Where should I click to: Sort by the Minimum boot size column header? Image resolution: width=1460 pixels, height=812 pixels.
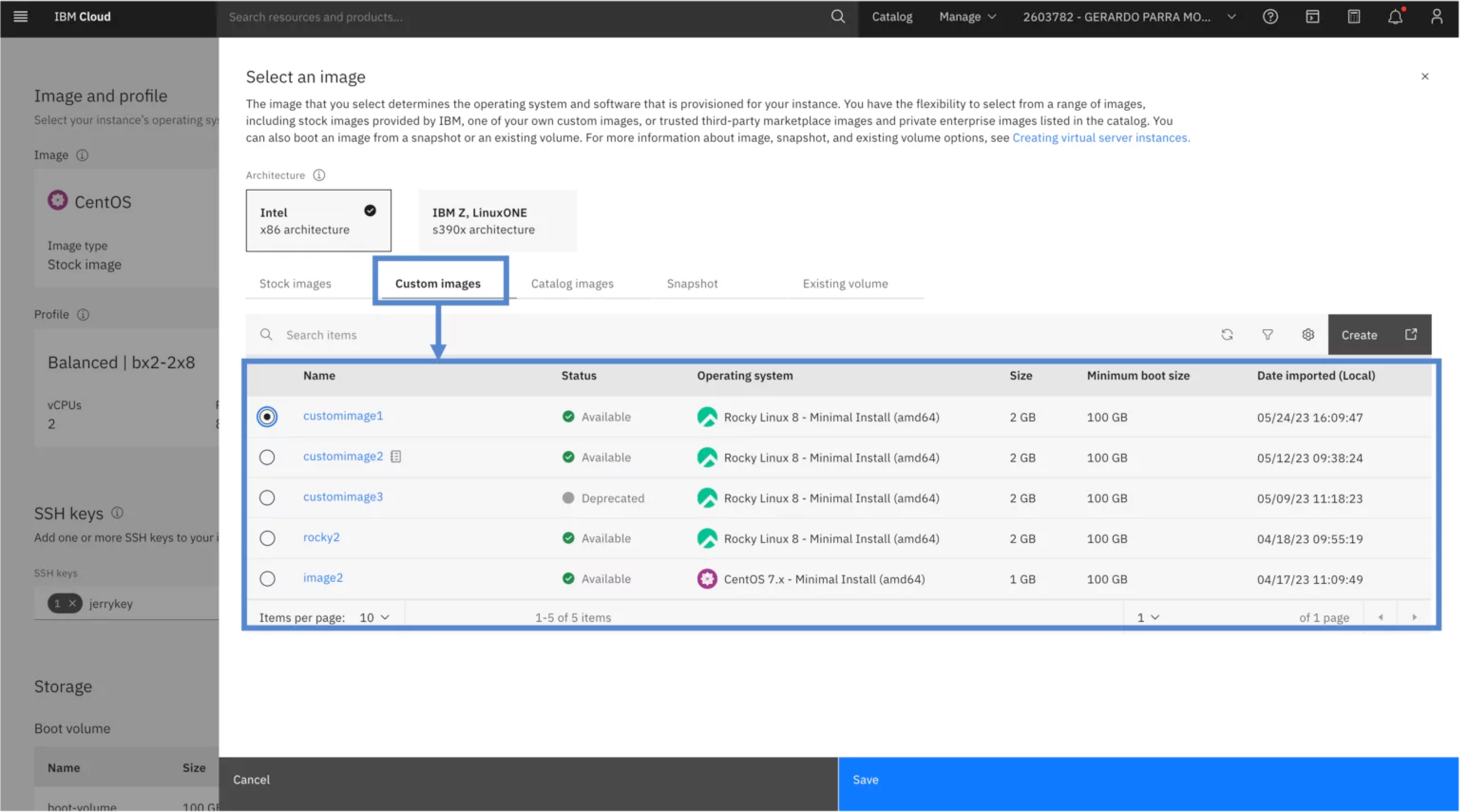click(1138, 375)
